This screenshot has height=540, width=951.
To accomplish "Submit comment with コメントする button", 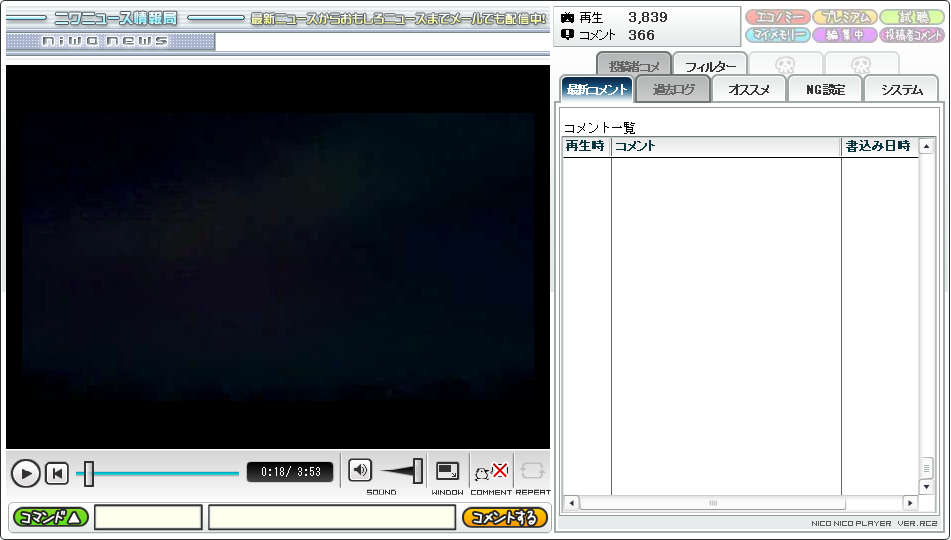I will click(x=505, y=518).
